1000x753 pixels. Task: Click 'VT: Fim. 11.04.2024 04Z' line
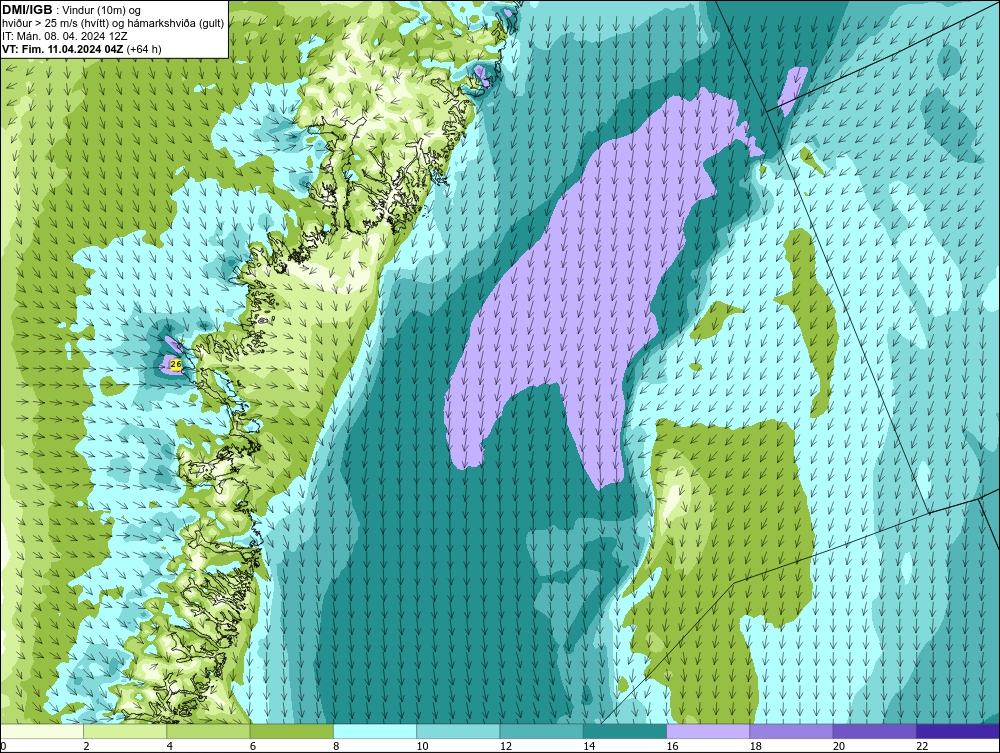[63, 49]
